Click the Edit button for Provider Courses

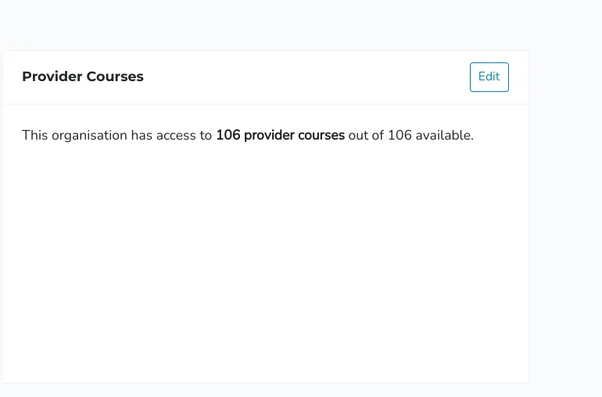click(489, 77)
